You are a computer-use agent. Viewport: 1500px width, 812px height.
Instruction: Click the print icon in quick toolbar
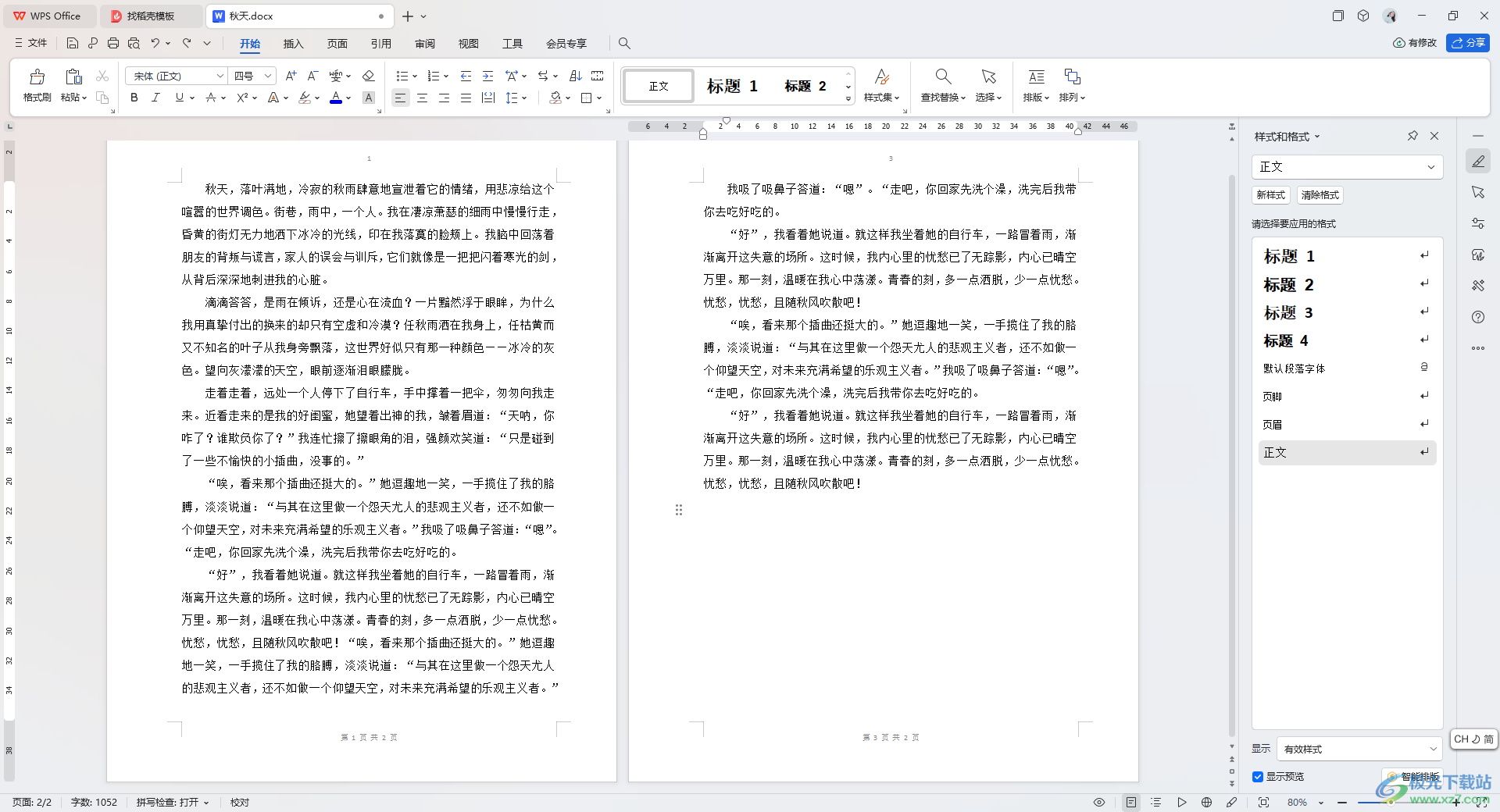pos(113,43)
